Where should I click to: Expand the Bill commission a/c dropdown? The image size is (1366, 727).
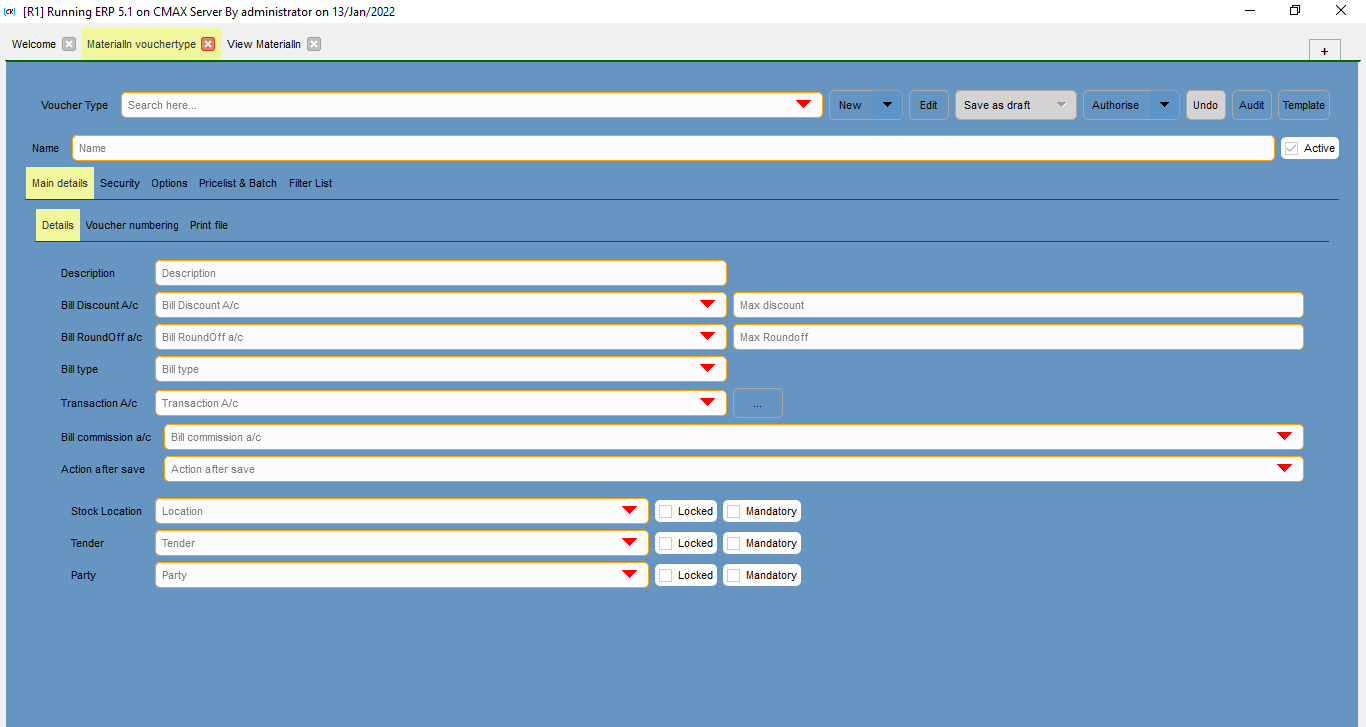point(1285,437)
